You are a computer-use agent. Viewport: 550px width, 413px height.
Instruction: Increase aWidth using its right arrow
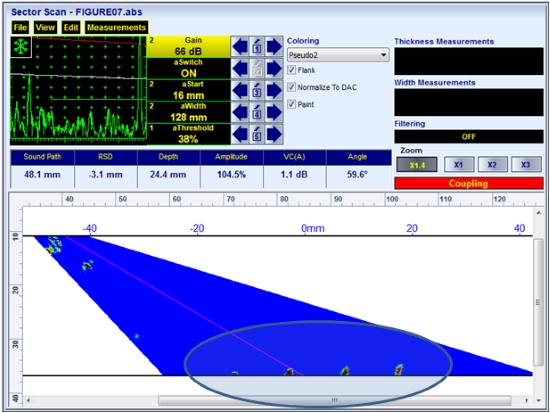tap(274, 112)
